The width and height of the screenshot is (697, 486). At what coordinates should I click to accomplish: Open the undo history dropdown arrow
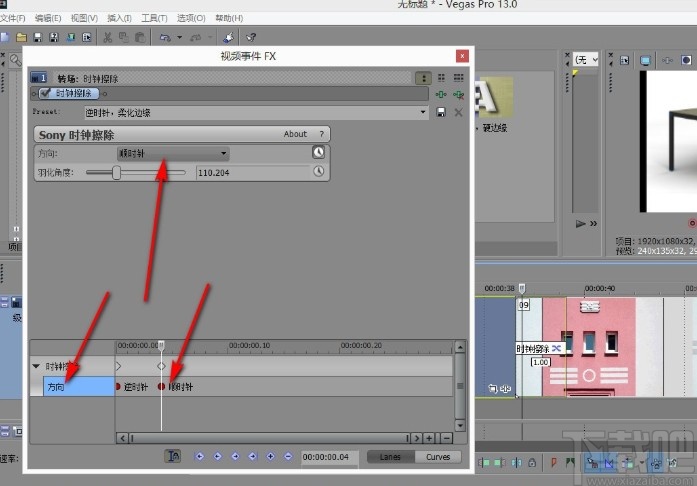click(x=180, y=37)
